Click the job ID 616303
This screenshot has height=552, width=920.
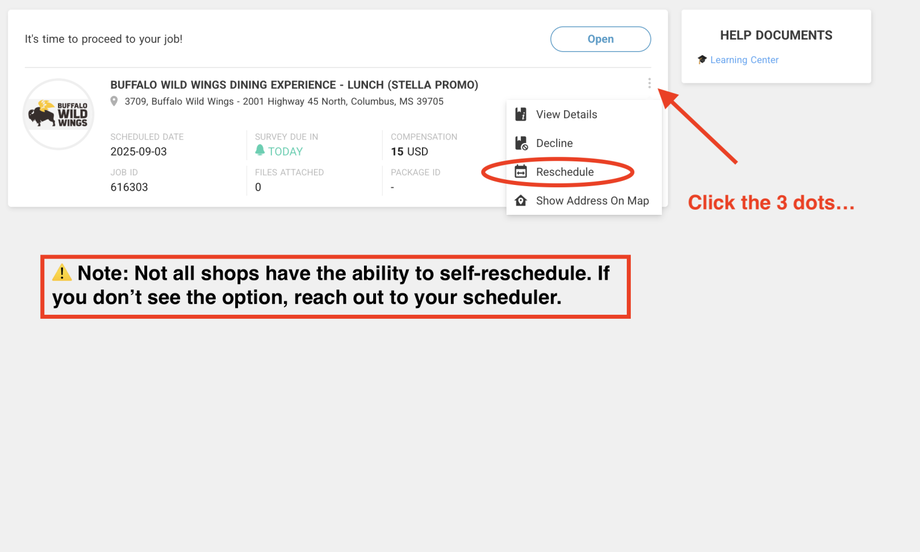pyautogui.click(x=129, y=187)
